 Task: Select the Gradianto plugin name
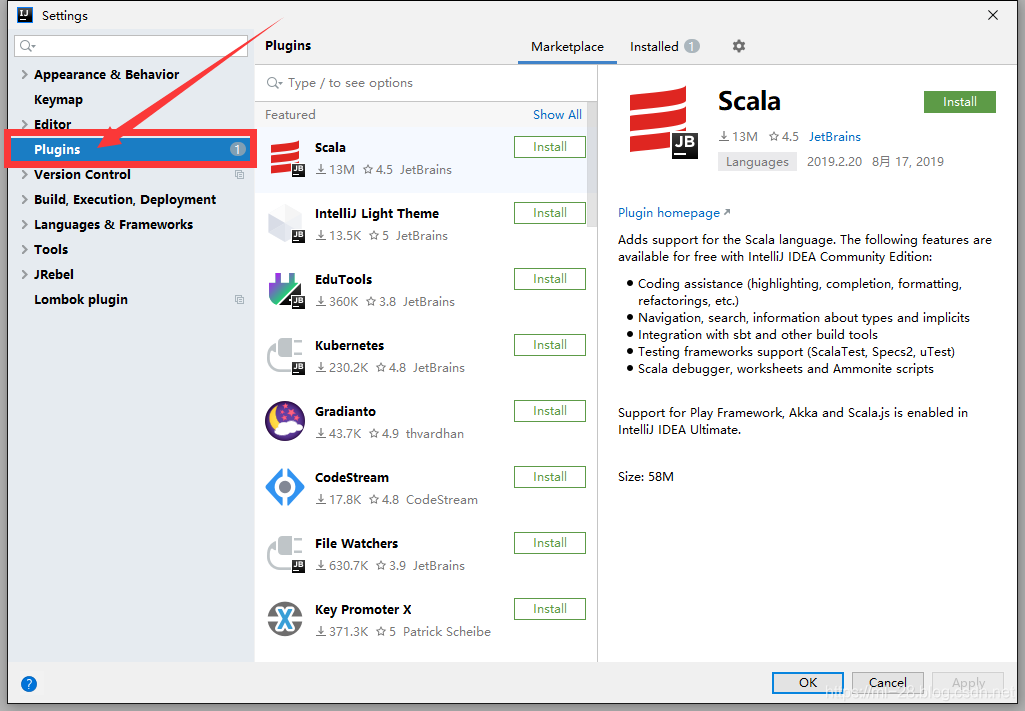coord(345,412)
